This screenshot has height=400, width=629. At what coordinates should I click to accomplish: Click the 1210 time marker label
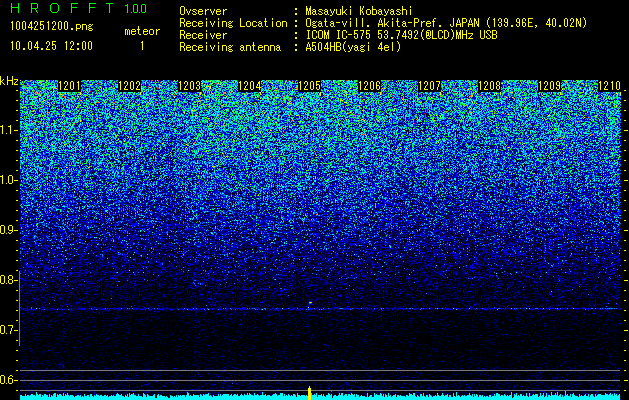[x=610, y=86]
